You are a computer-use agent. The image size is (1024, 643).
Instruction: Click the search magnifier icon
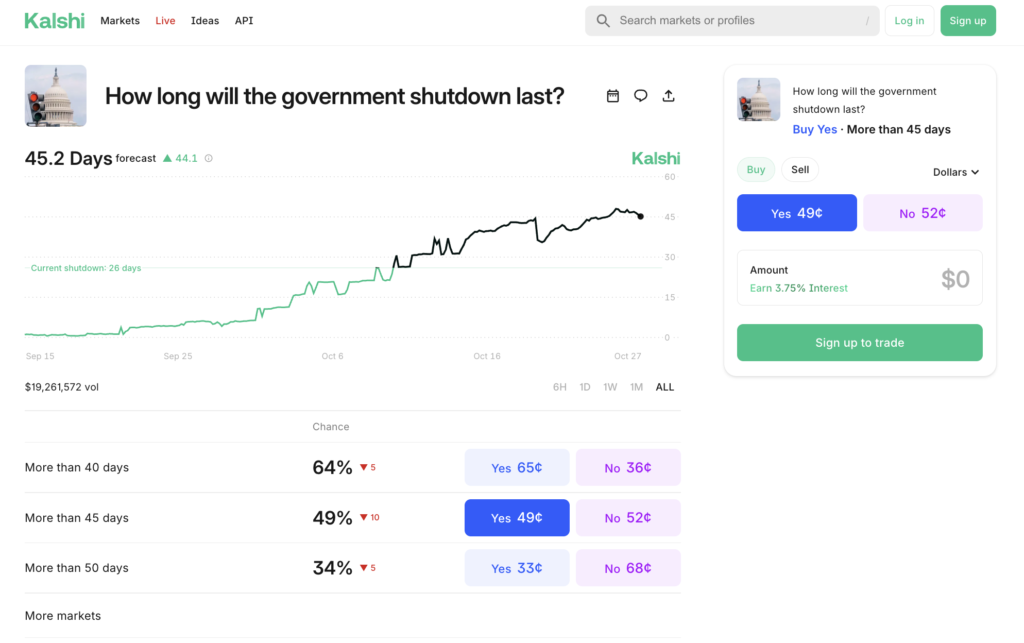(x=601, y=20)
